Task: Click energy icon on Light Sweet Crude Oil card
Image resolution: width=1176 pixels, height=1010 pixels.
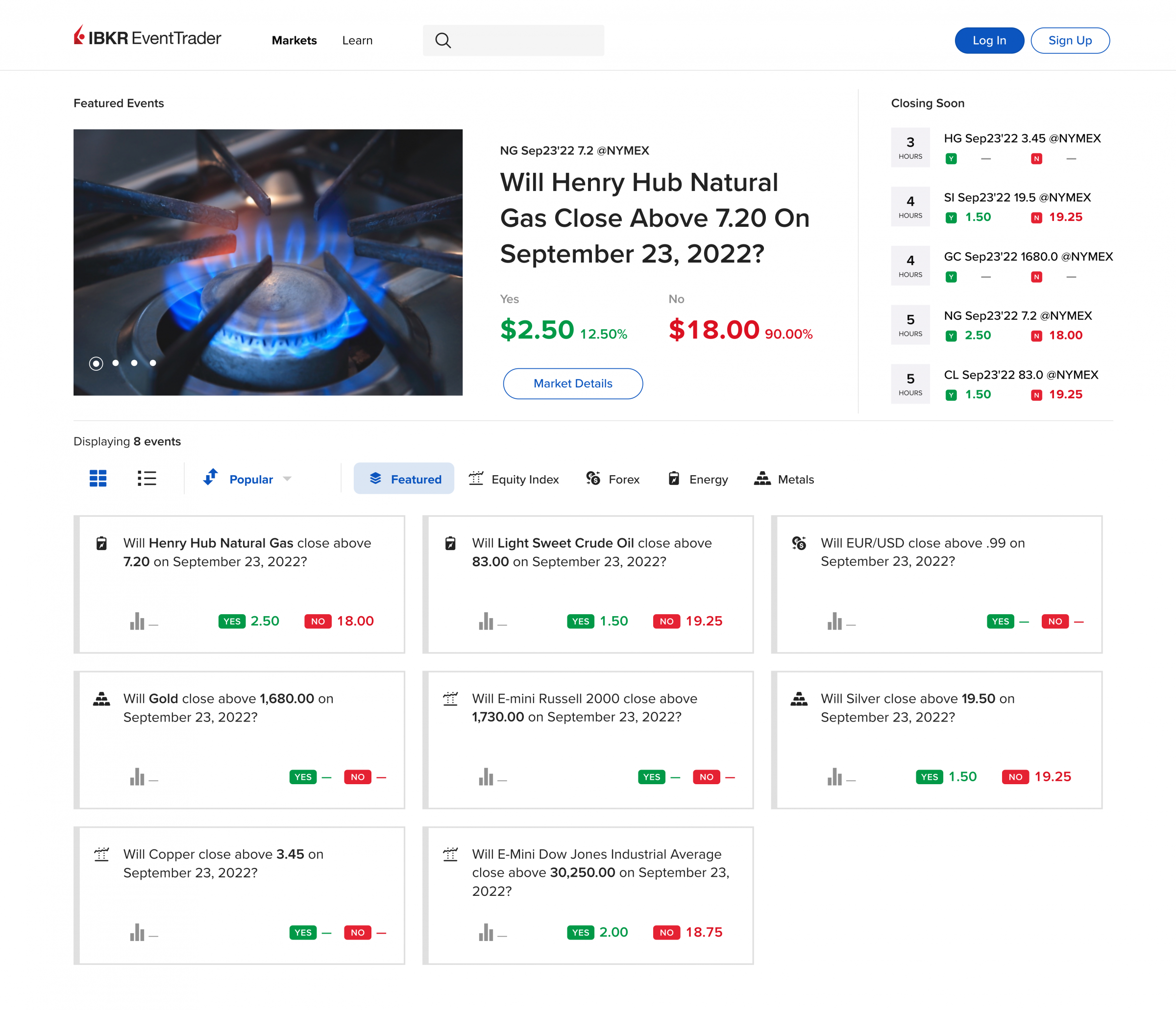Action: pyautogui.click(x=450, y=543)
